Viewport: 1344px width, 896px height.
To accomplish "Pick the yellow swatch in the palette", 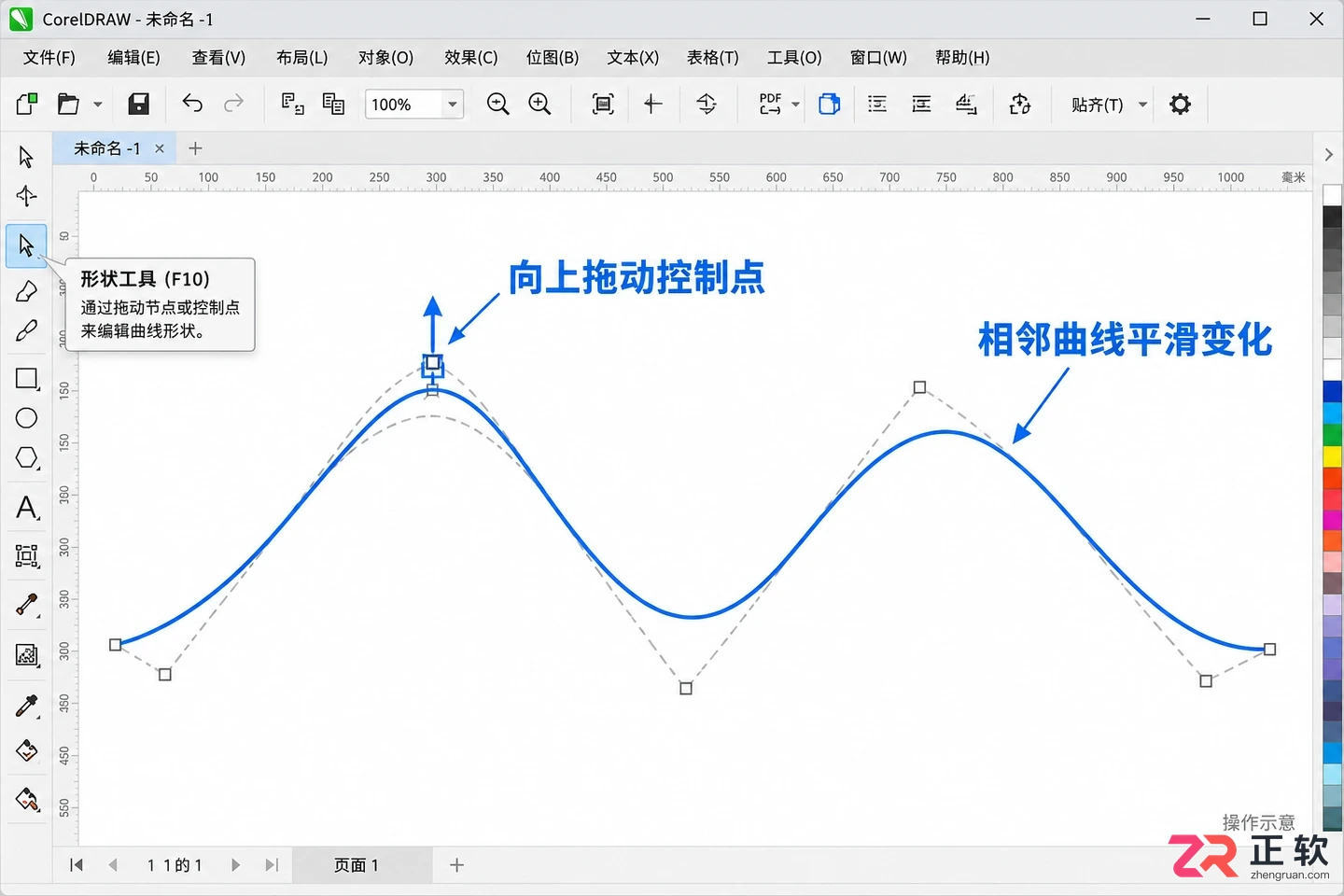I will click(1332, 455).
